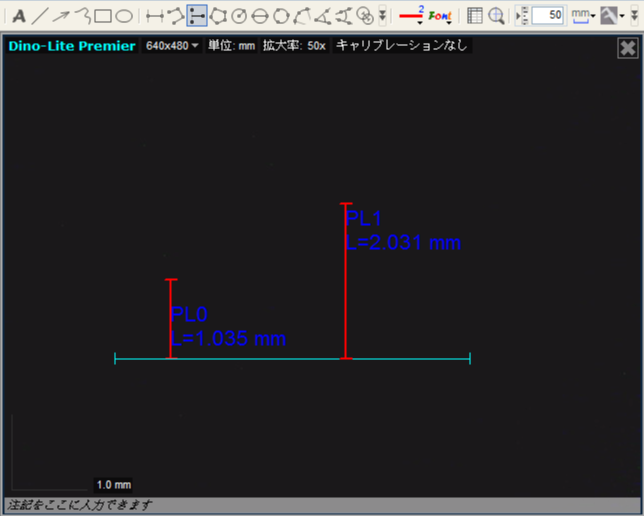
Task: Select the L=1.035 mm measurement value
Action: click(228, 338)
